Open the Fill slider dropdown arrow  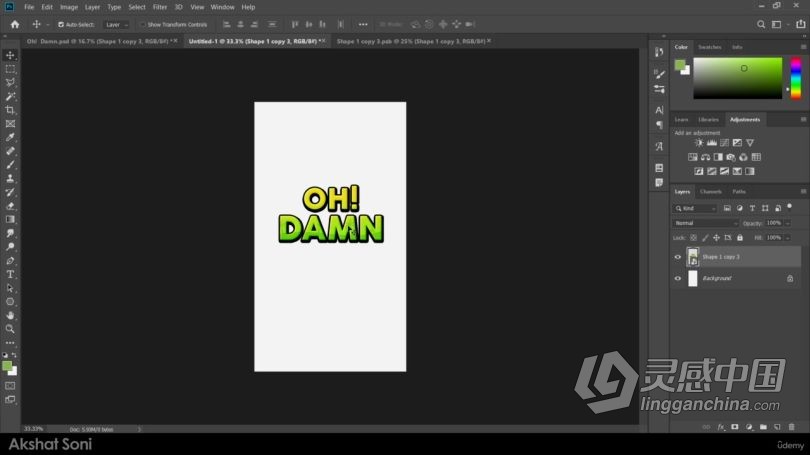point(788,238)
